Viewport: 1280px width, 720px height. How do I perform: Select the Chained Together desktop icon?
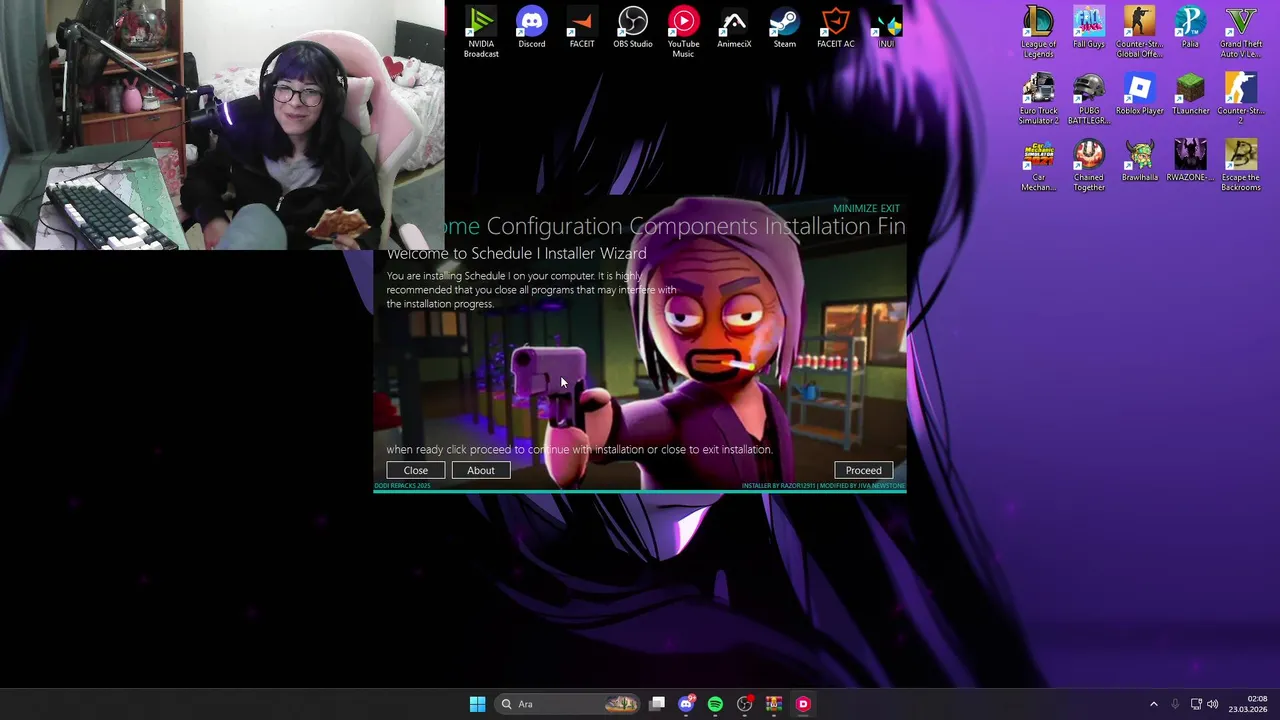(x=1089, y=166)
